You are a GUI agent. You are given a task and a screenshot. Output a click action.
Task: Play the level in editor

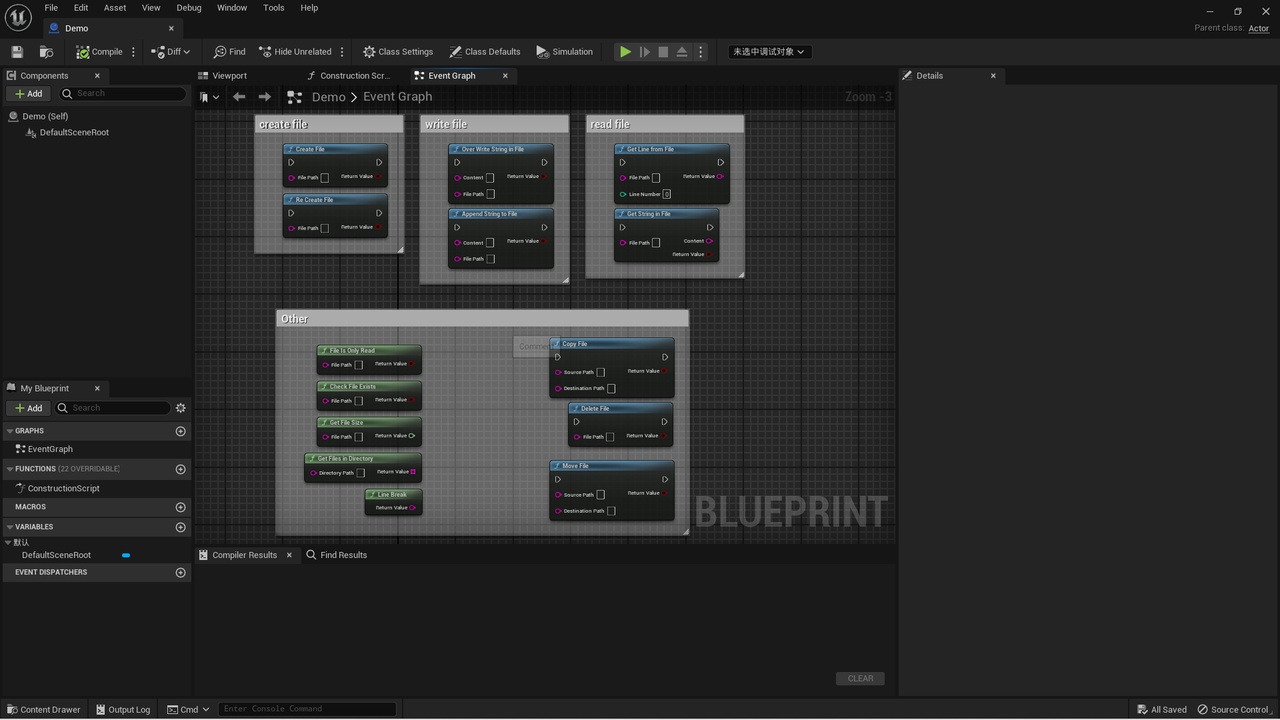[625, 52]
